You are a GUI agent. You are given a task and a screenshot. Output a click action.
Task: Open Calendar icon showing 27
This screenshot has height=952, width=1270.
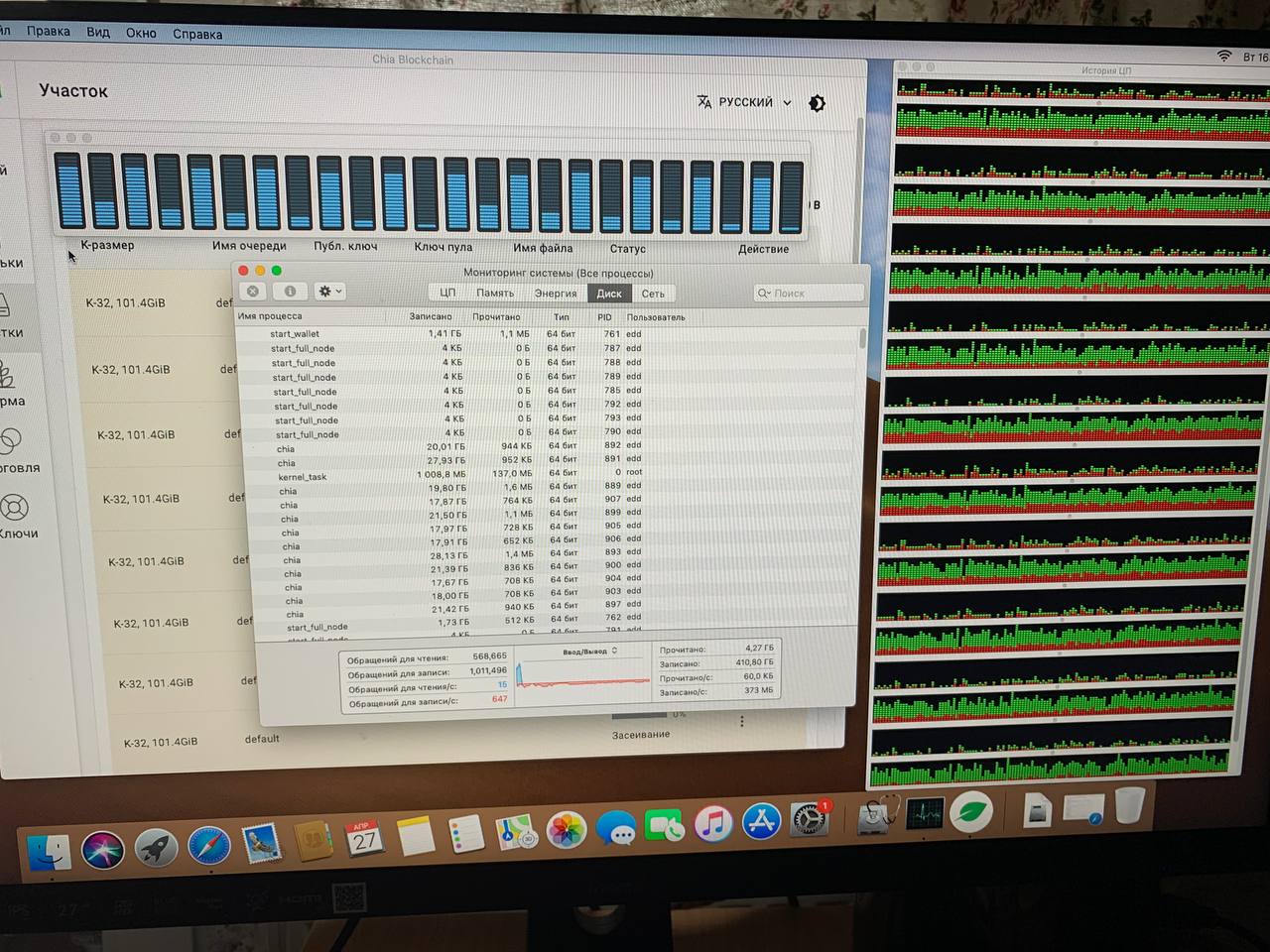point(364,839)
